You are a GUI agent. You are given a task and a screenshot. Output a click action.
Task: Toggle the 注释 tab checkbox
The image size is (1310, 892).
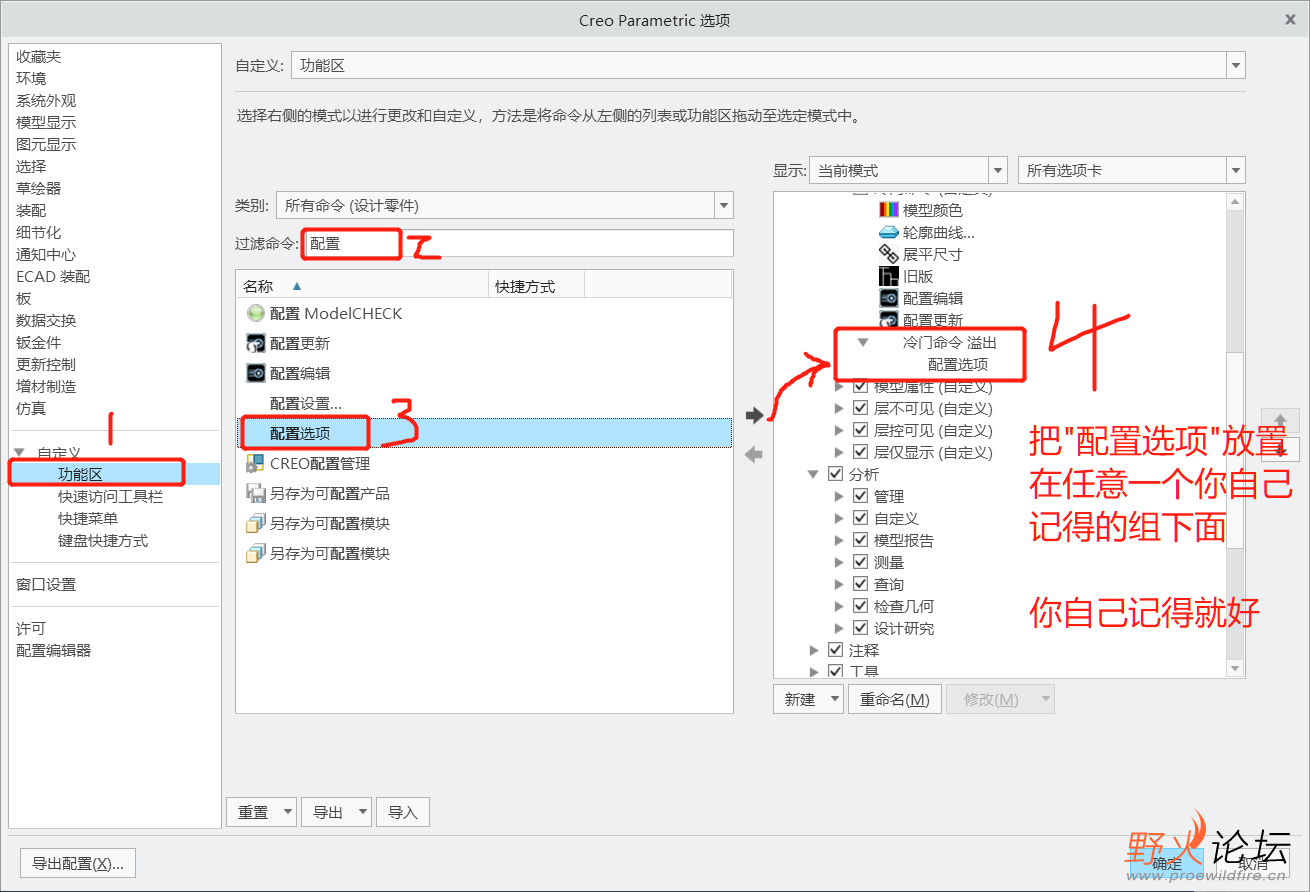[x=836, y=650]
